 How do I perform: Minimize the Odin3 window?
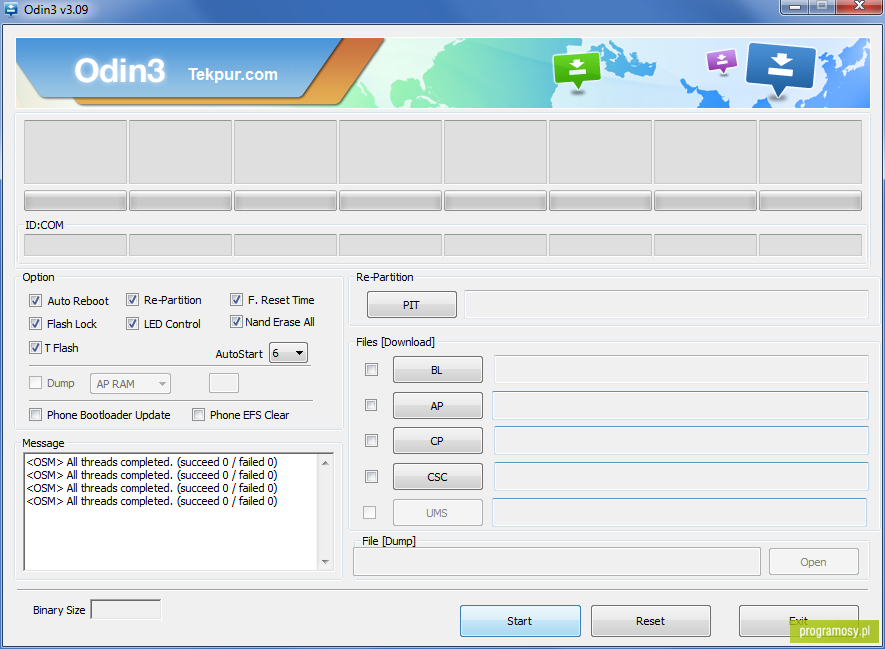coord(794,6)
